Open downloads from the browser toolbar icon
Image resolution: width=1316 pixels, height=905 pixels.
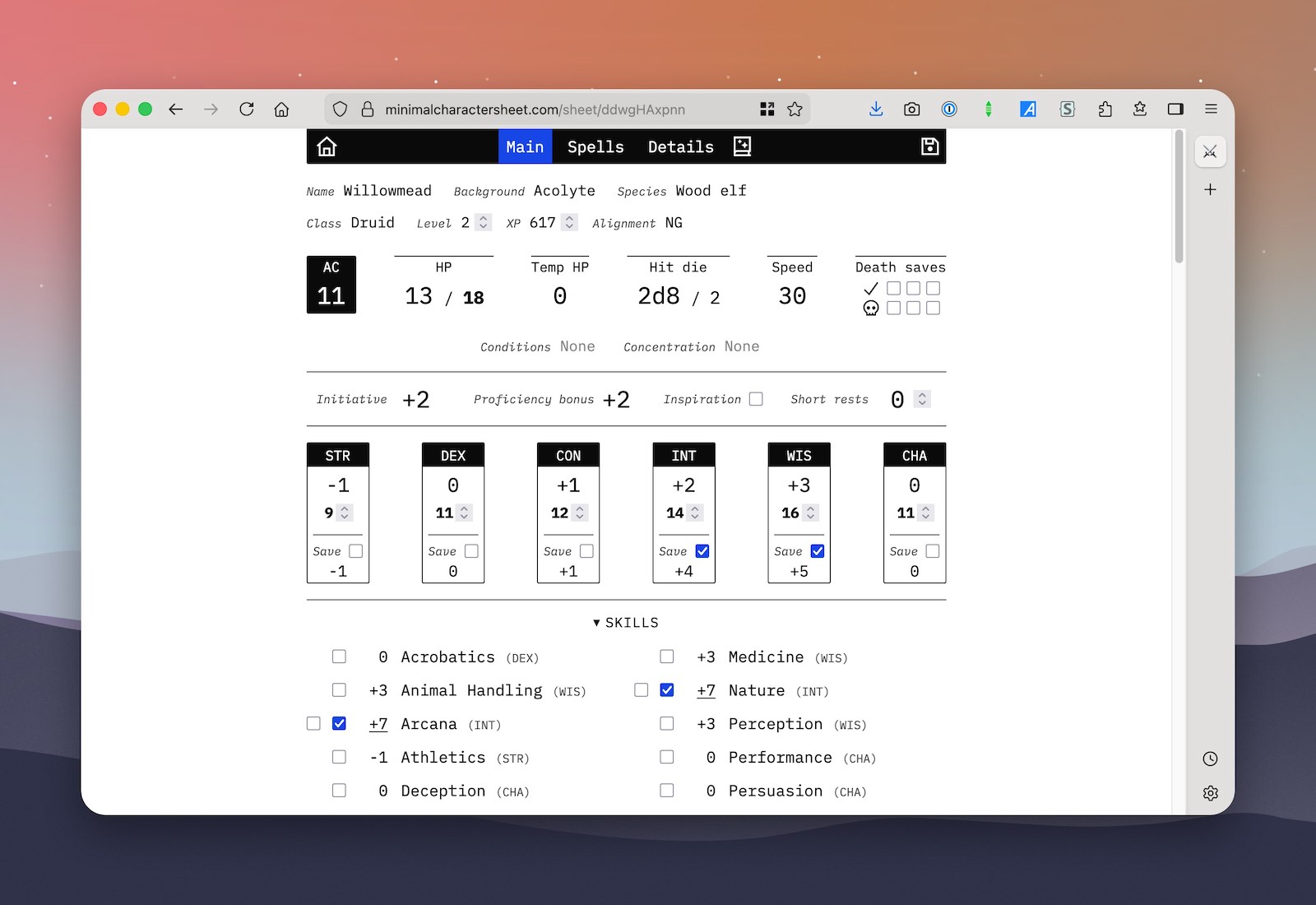click(x=875, y=109)
